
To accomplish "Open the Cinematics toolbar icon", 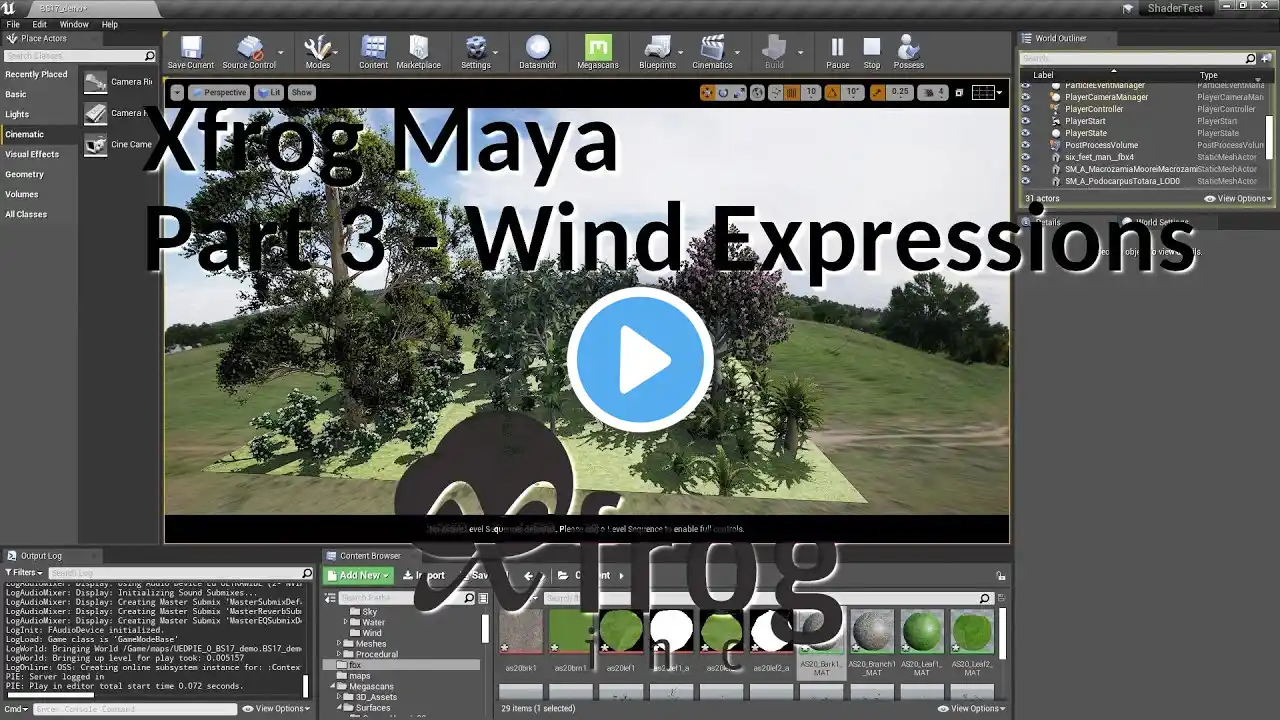I will (712, 52).
